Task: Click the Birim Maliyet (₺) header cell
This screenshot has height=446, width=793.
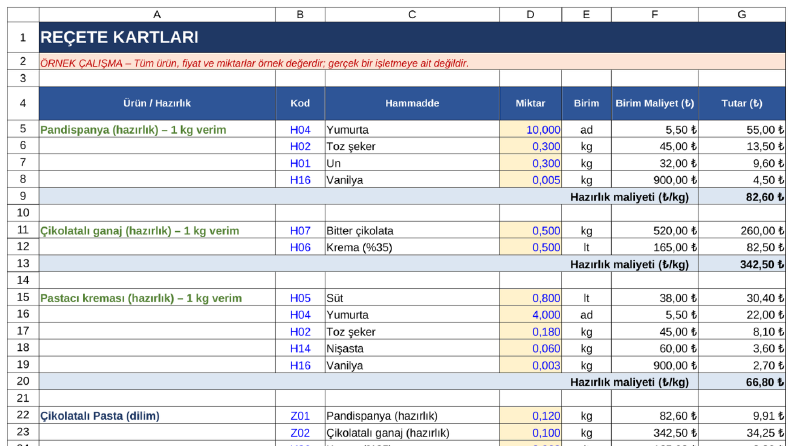Action: [x=654, y=103]
